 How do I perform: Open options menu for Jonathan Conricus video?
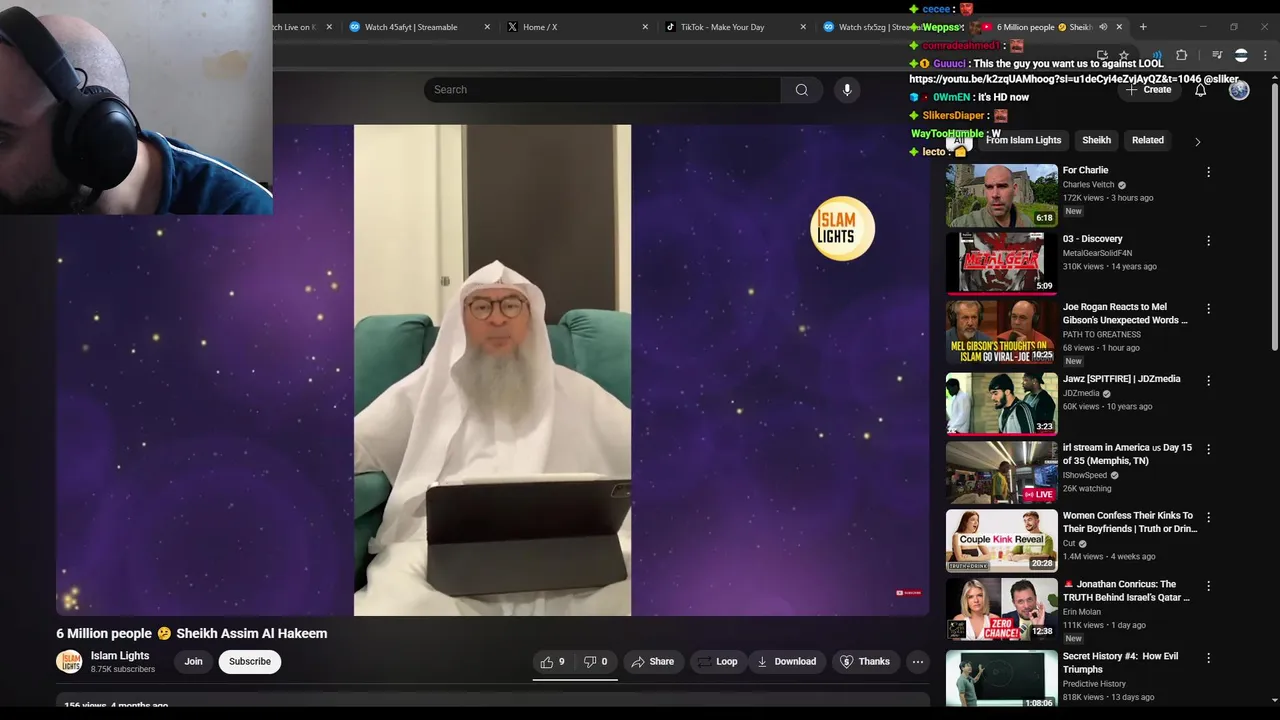pos(1208,586)
